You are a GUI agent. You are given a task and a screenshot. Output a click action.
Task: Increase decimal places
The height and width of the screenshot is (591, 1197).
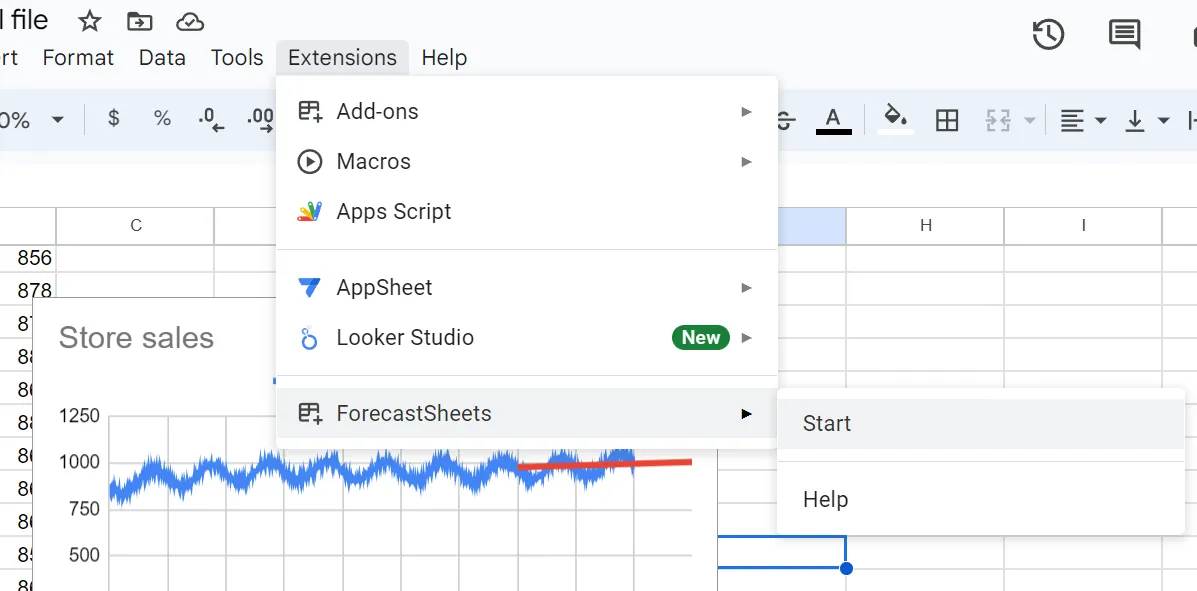coord(259,118)
